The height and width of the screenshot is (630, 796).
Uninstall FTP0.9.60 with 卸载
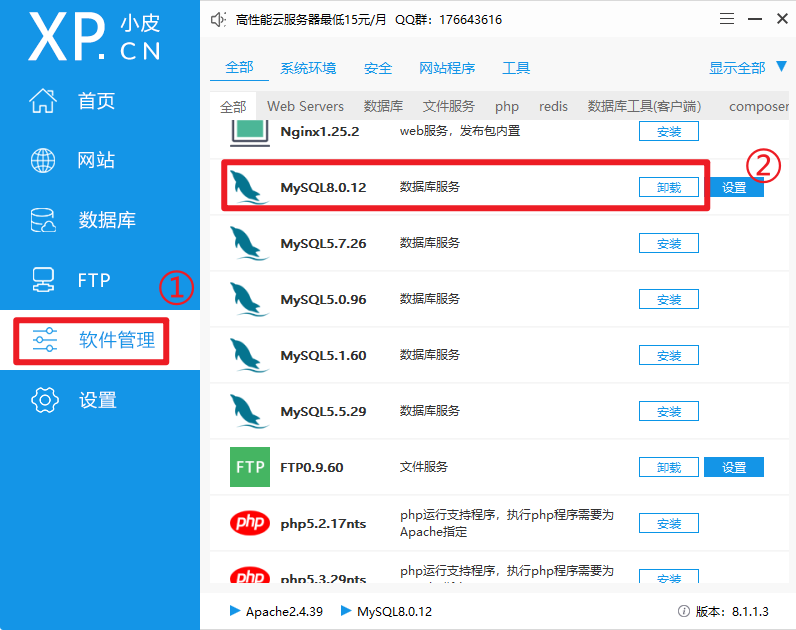[x=669, y=467]
